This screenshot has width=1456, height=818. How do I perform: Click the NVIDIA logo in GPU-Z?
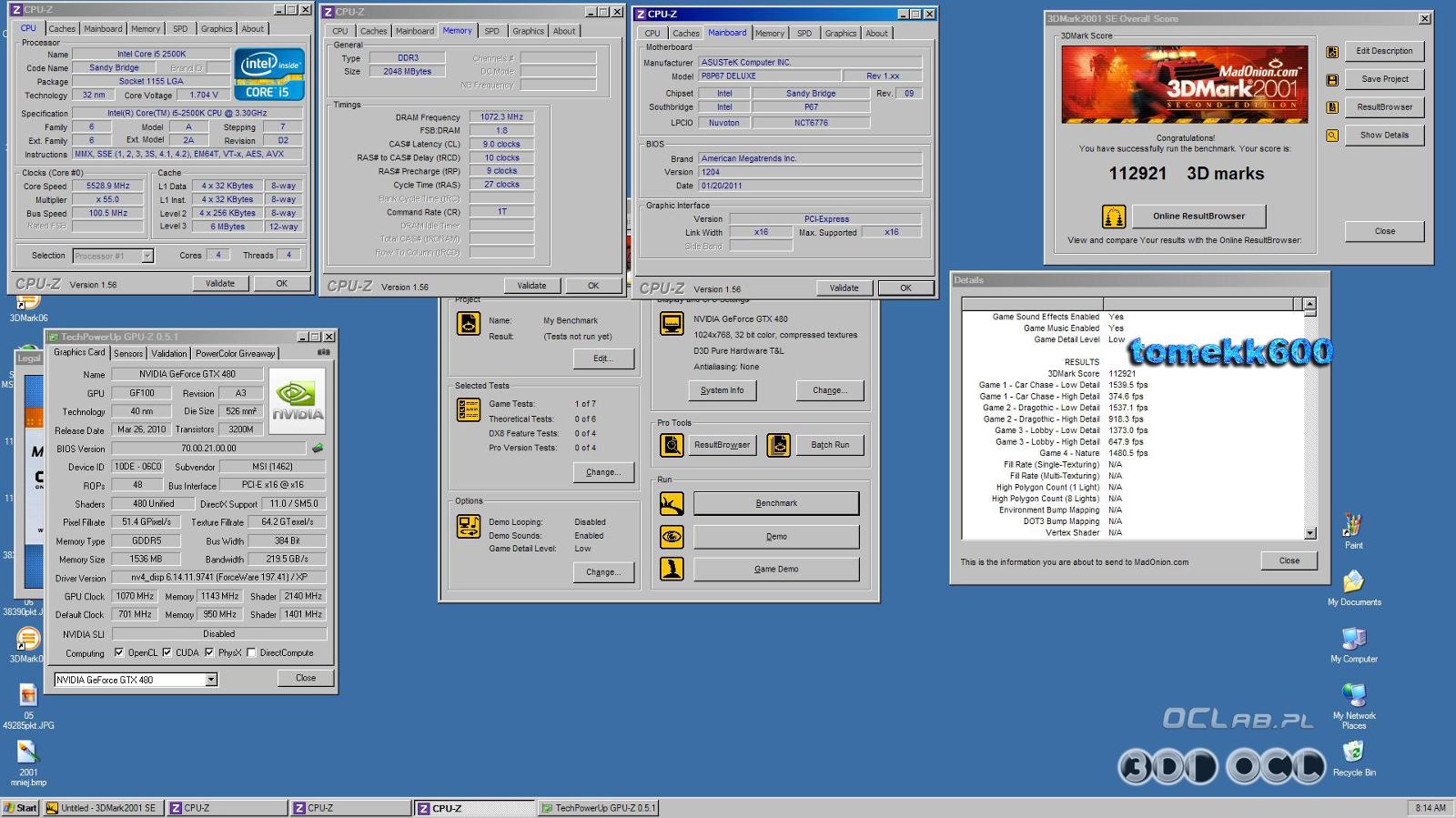(x=298, y=400)
